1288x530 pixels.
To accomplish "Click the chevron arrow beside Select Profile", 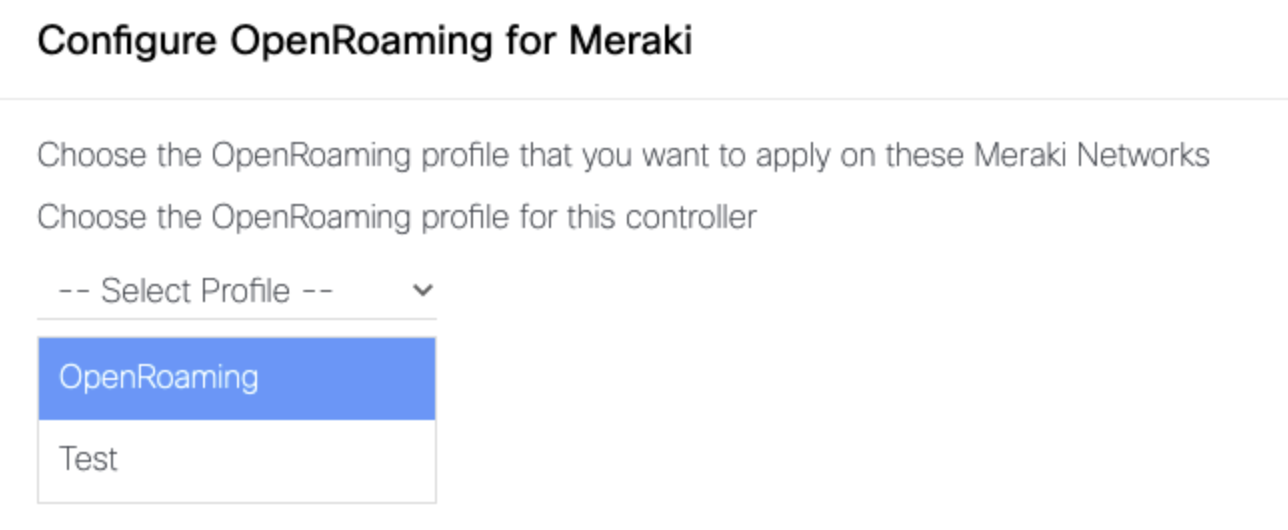I will pyautogui.click(x=423, y=291).
